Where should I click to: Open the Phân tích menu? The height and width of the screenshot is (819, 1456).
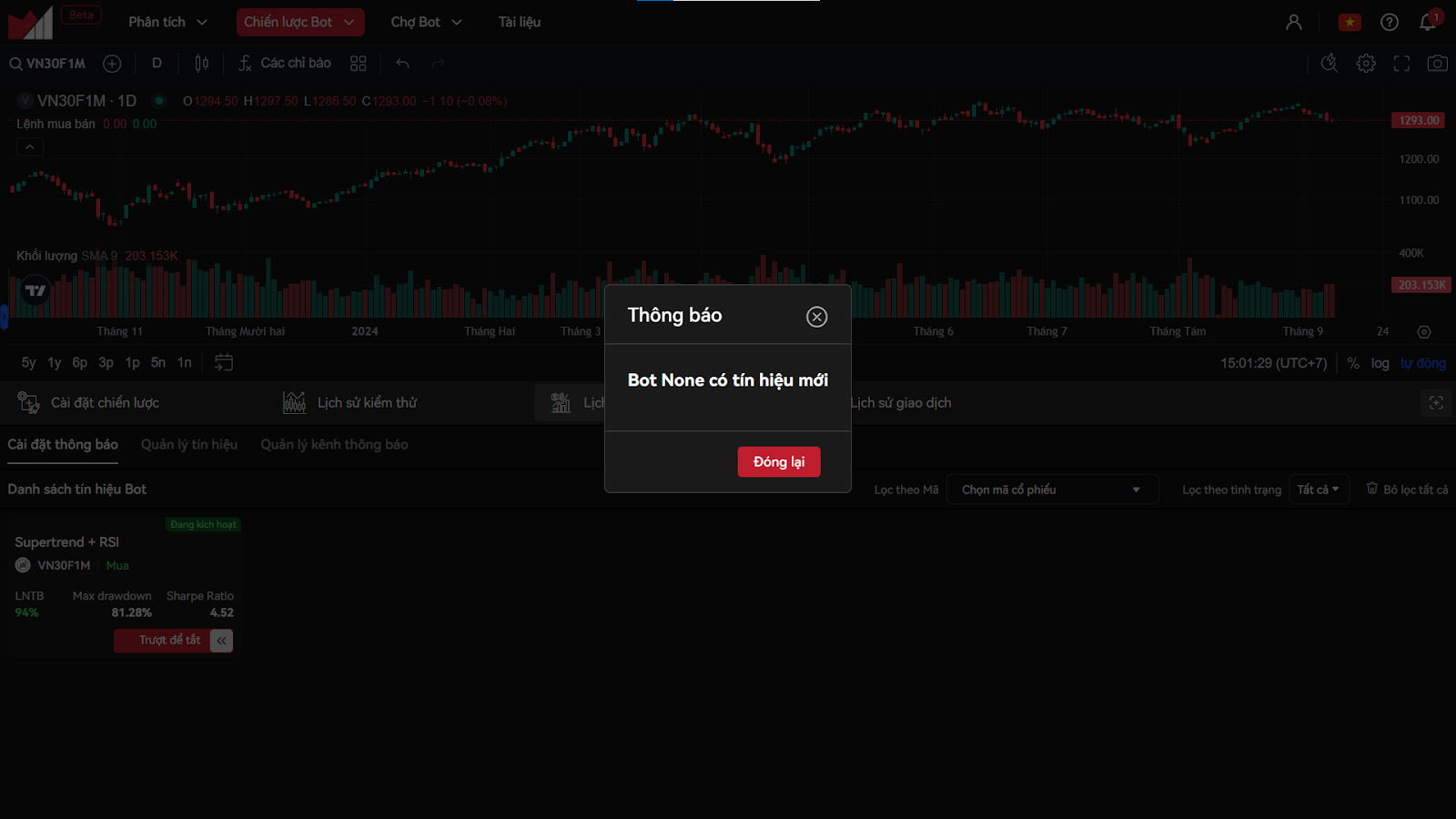pyautogui.click(x=167, y=22)
